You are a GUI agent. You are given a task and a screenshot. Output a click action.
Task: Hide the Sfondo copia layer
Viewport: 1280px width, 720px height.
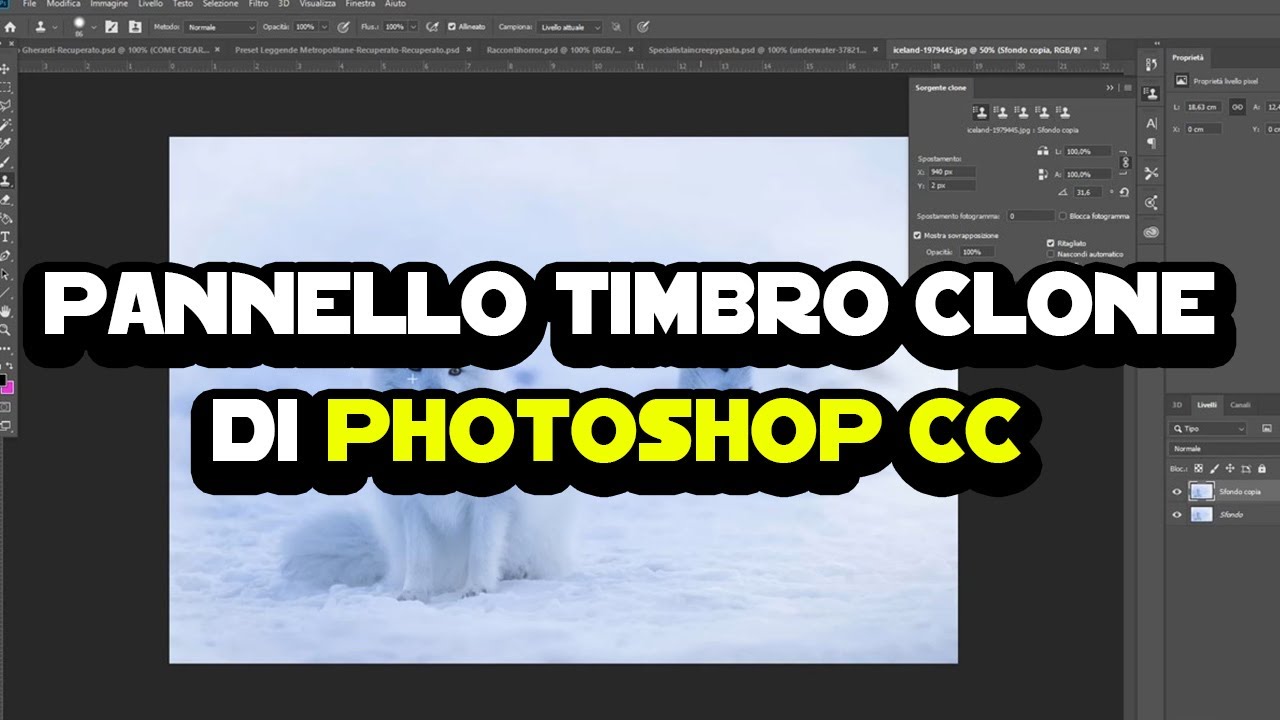(1177, 491)
